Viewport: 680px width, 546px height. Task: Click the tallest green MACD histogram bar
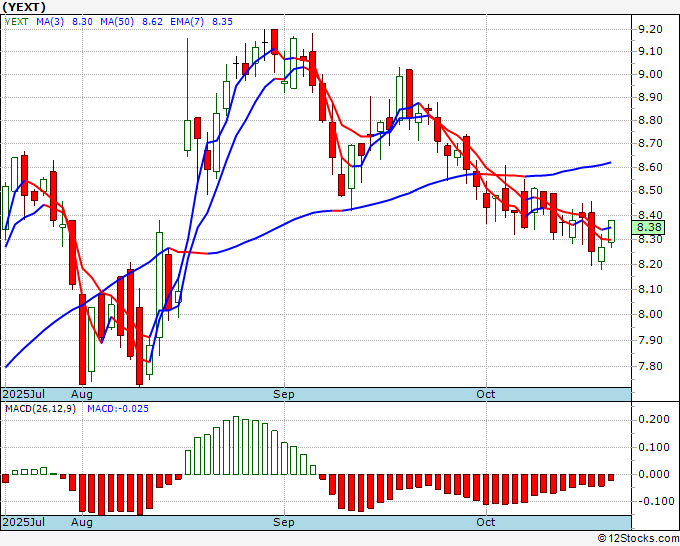tap(235, 445)
